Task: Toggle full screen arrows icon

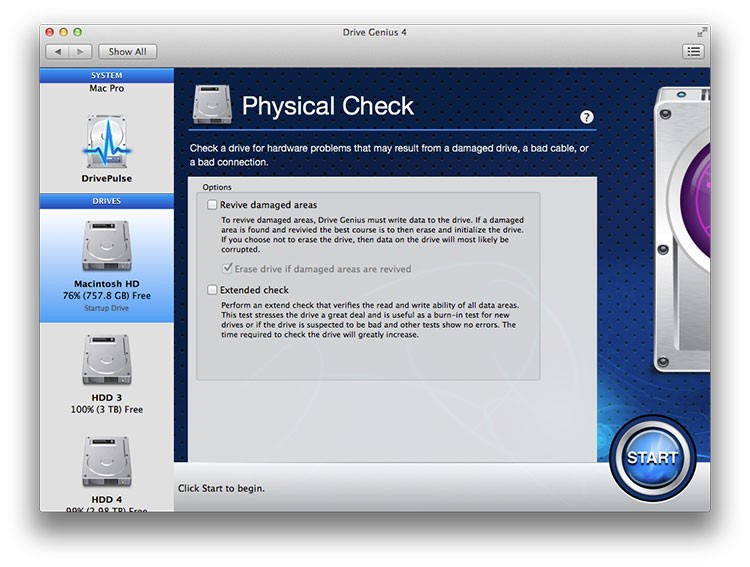Action: [x=702, y=32]
